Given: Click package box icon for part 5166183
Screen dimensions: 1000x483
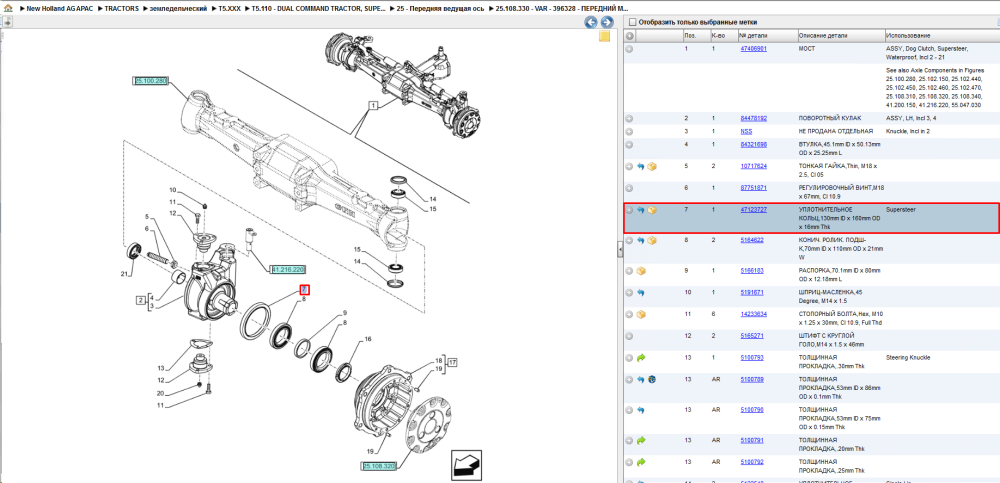Looking at the screenshot, I should [x=641, y=271].
